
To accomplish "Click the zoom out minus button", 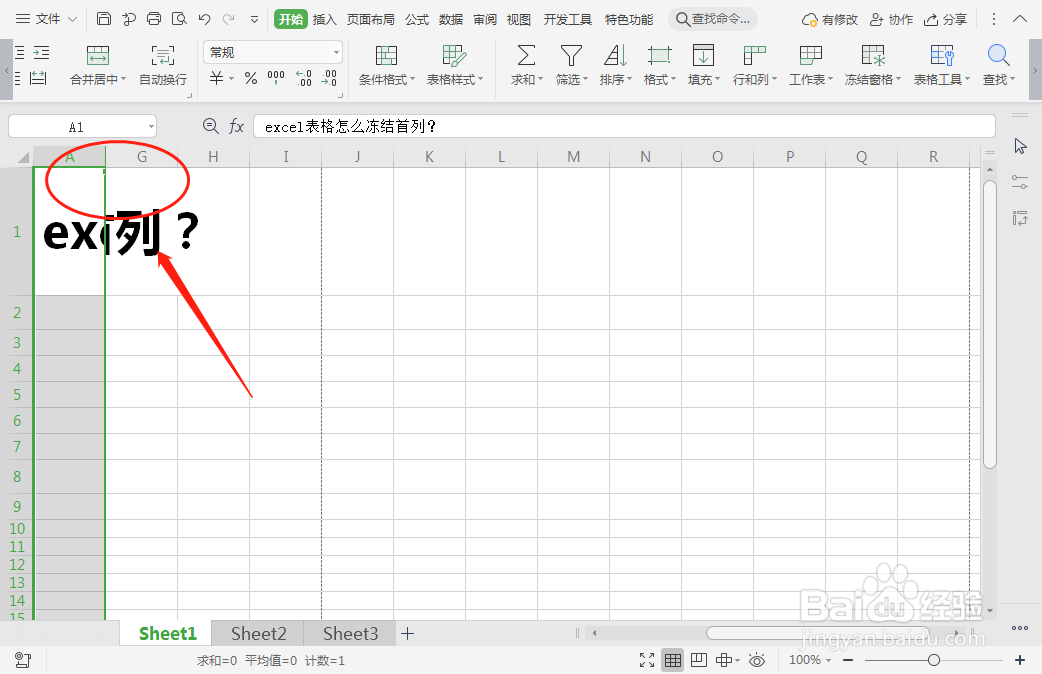I will point(848,660).
